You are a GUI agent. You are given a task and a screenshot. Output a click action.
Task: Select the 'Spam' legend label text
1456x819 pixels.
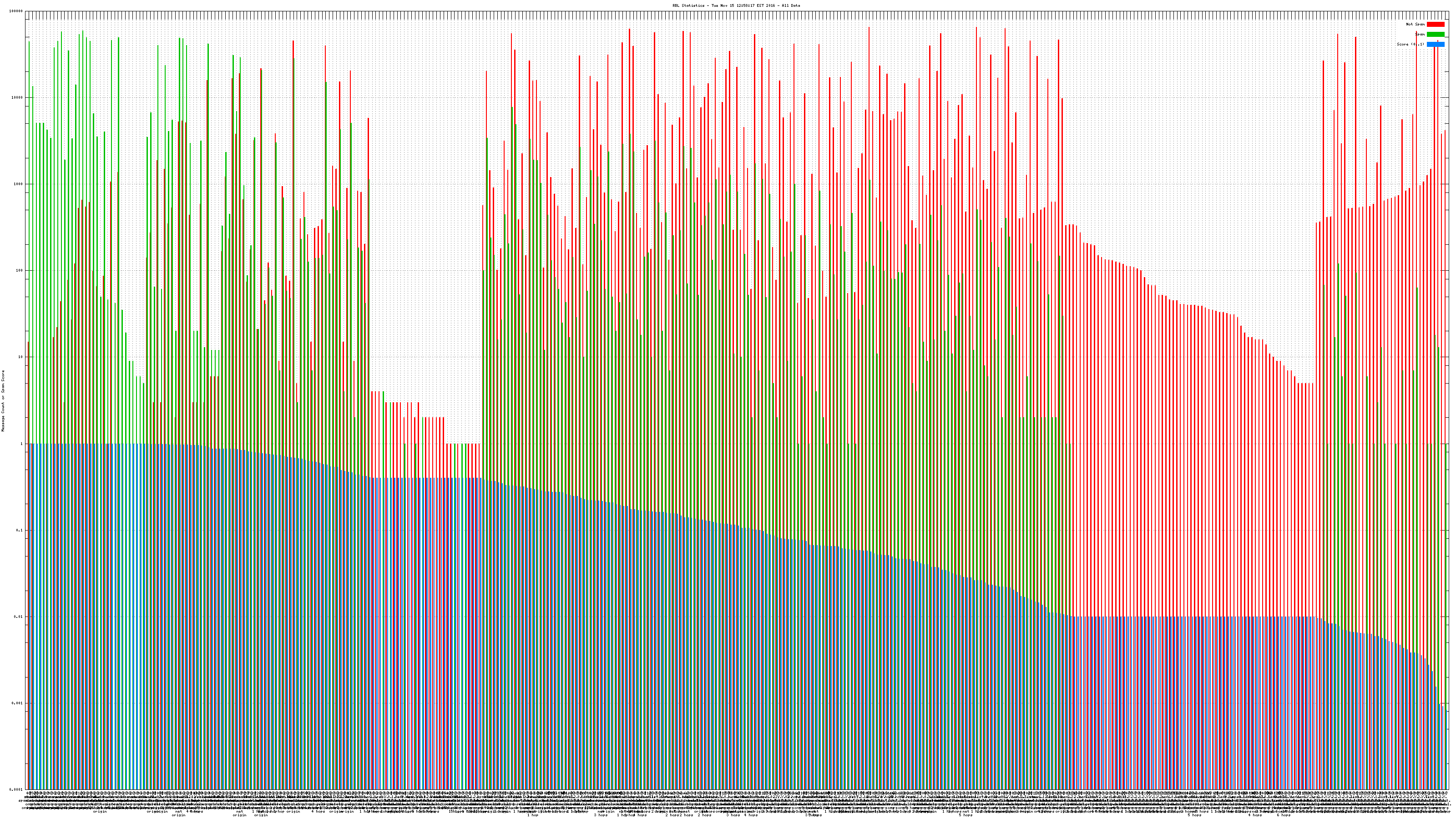point(1420,35)
